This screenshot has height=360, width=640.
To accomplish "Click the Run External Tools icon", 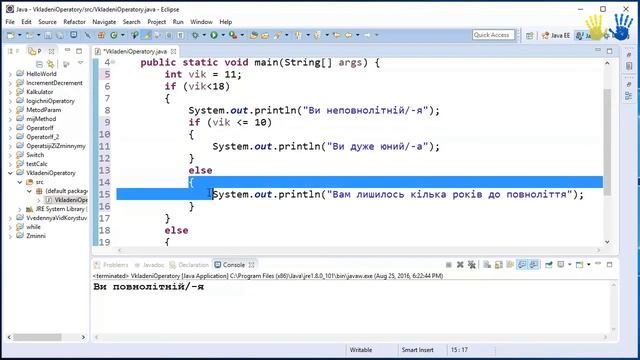I will pos(233,35).
